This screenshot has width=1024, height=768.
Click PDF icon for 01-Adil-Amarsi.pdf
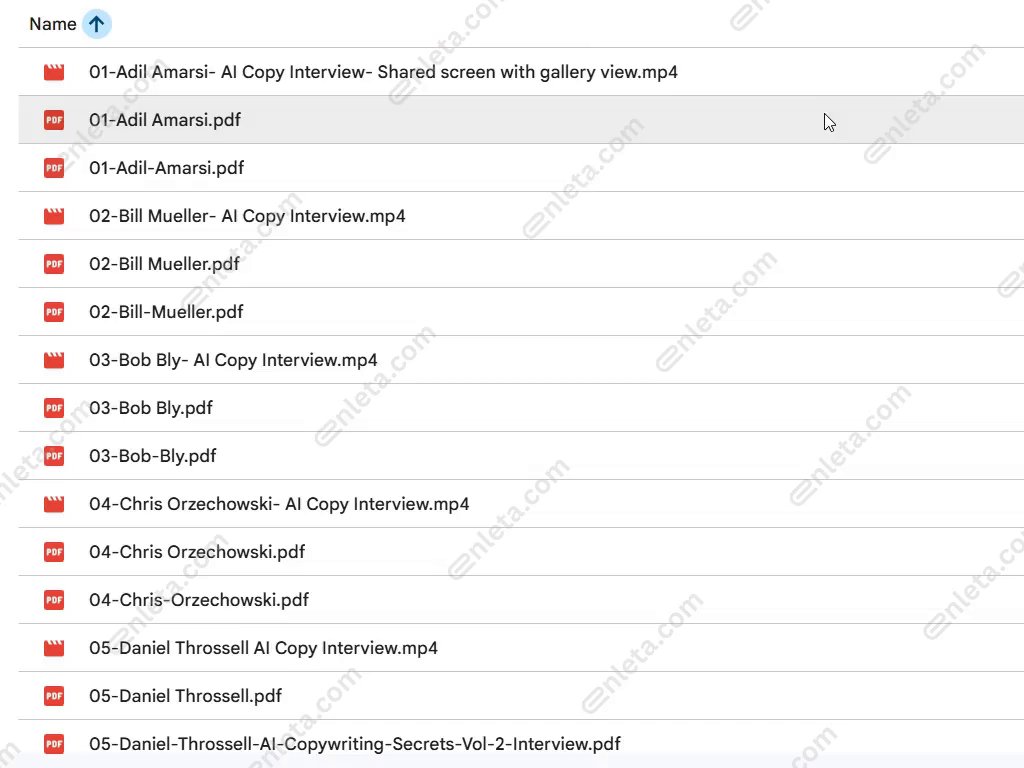tap(54, 168)
